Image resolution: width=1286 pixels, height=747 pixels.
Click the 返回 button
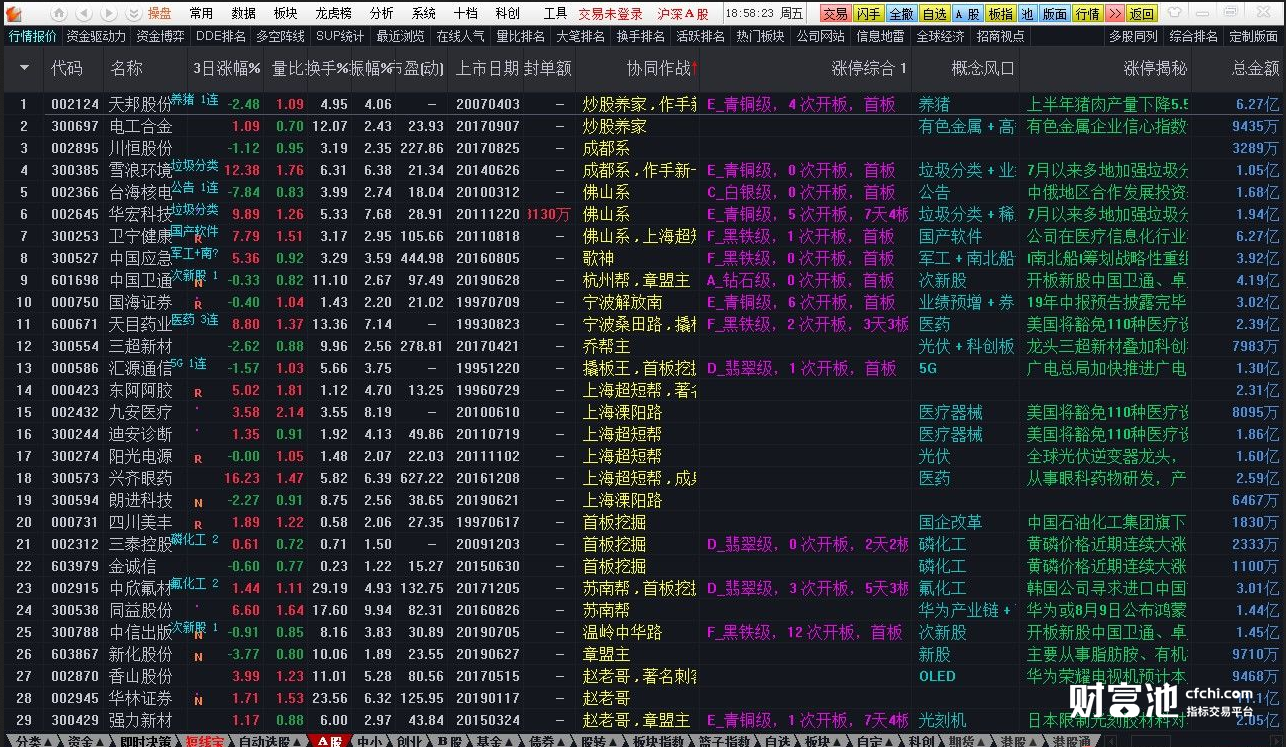click(1142, 14)
